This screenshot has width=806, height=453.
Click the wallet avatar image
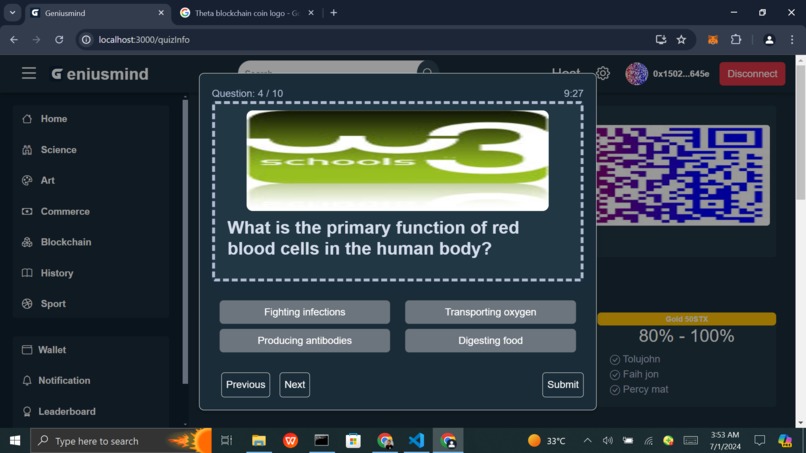[636, 74]
